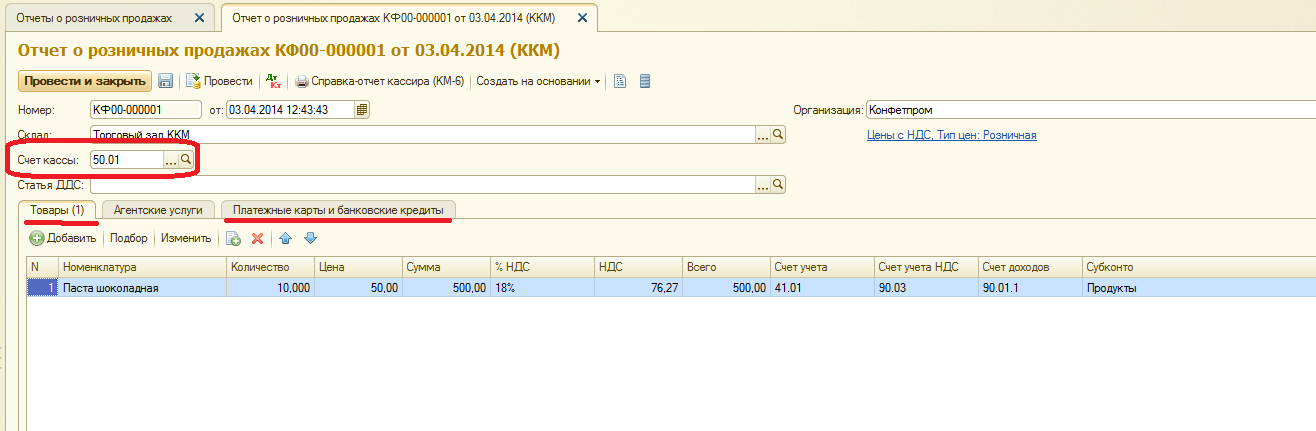Click the Счет учета column header

tap(821, 267)
